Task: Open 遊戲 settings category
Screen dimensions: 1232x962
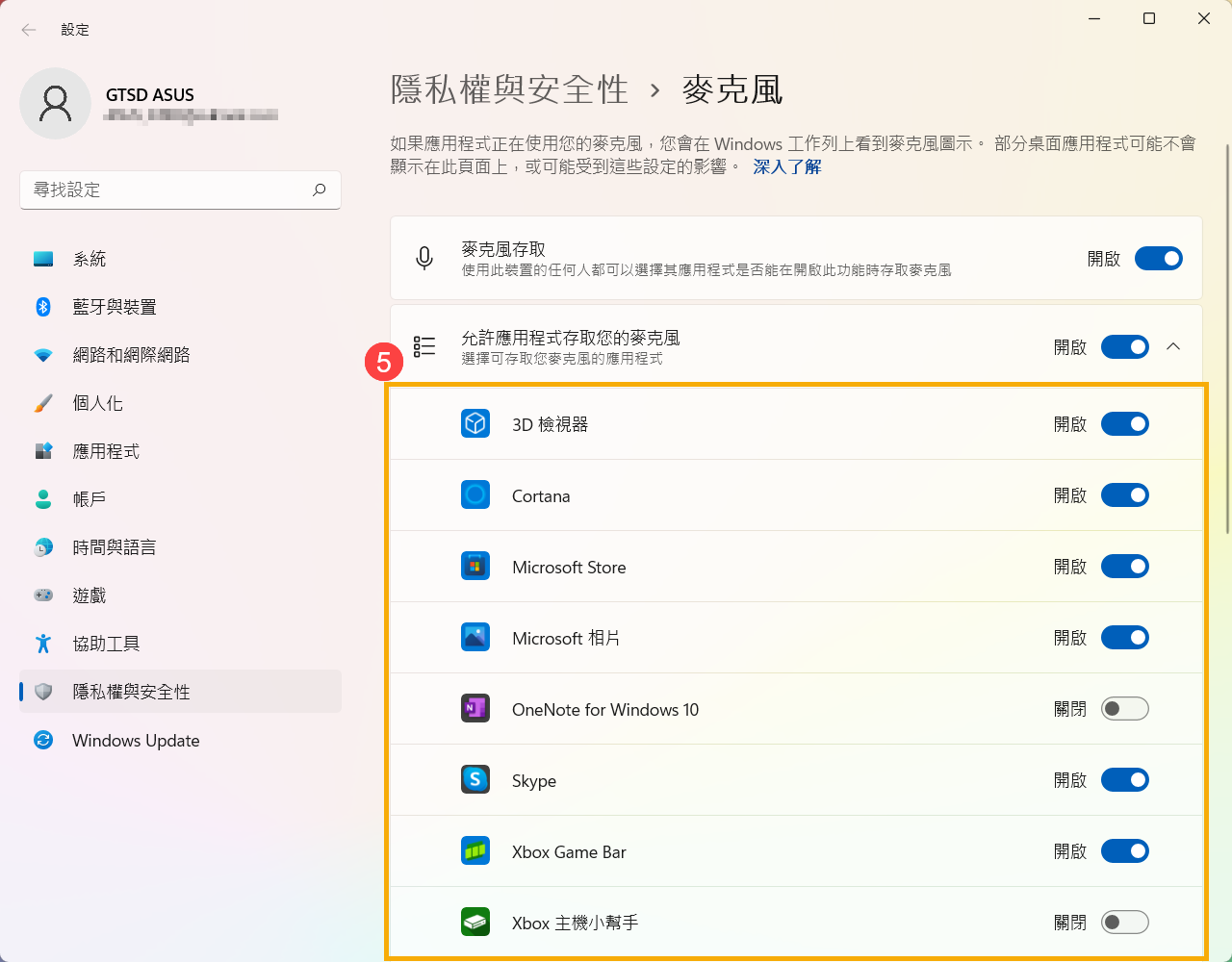Action: 181,595
